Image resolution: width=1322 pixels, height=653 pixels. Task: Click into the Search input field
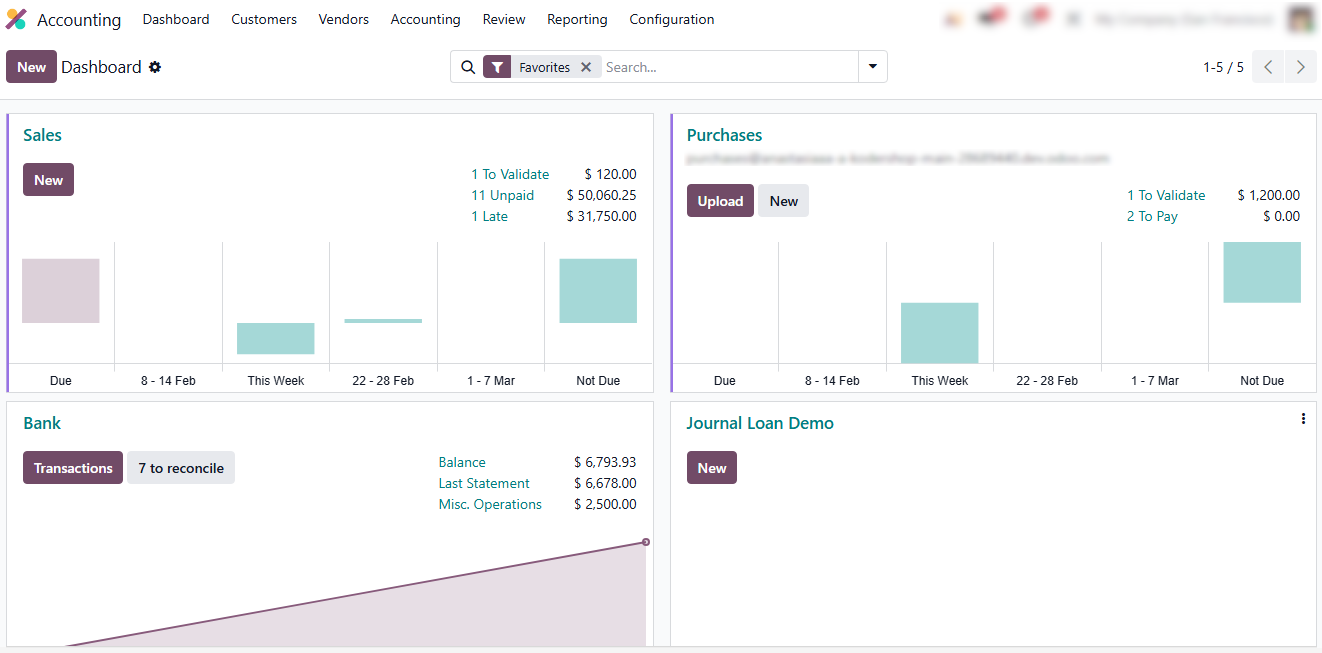click(728, 67)
